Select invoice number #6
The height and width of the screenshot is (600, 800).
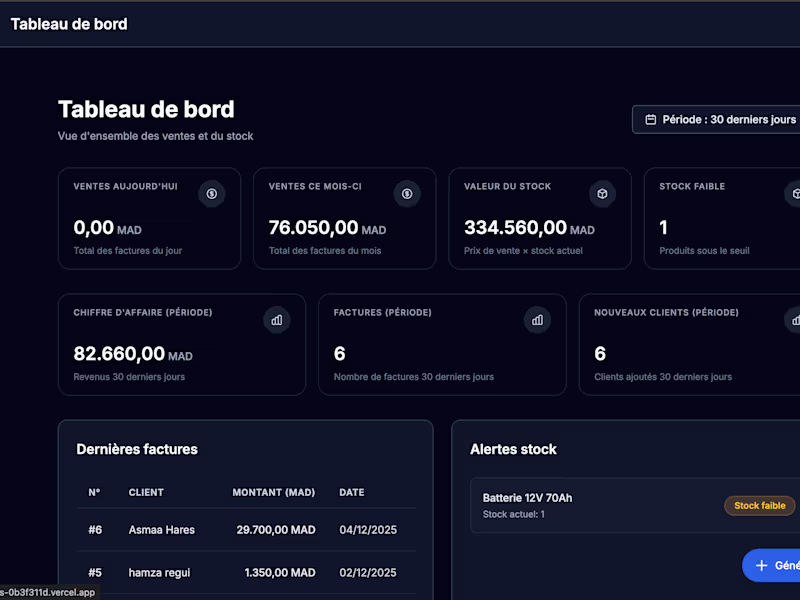92,530
